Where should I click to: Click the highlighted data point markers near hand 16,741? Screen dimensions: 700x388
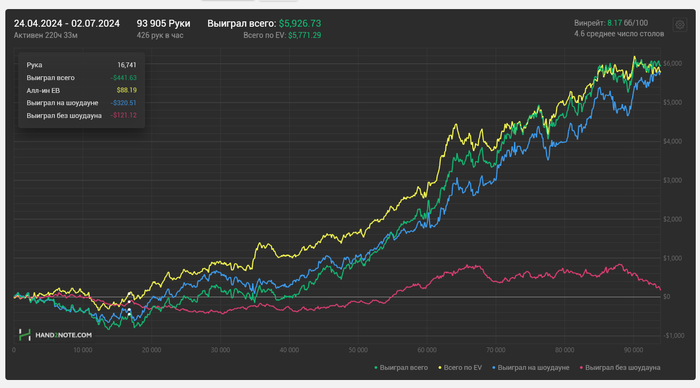coord(129,304)
